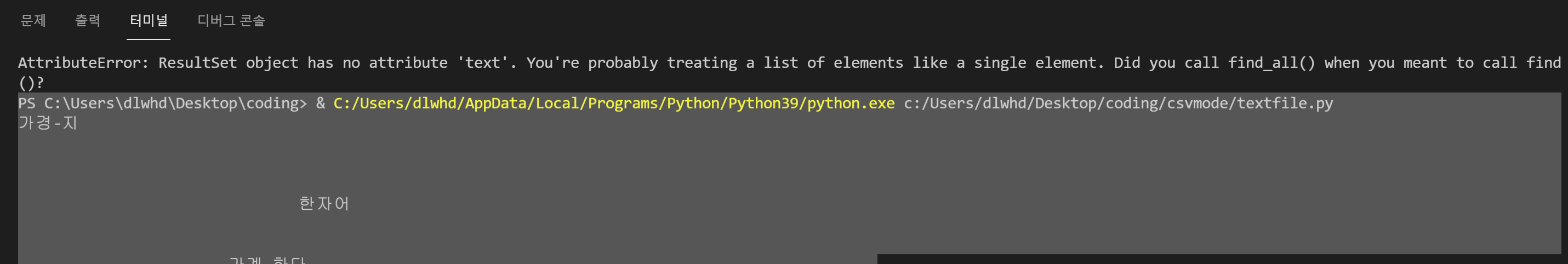Click the partially visible 가게 하다 line
The height and width of the screenshot is (264, 1568).
[267, 260]
